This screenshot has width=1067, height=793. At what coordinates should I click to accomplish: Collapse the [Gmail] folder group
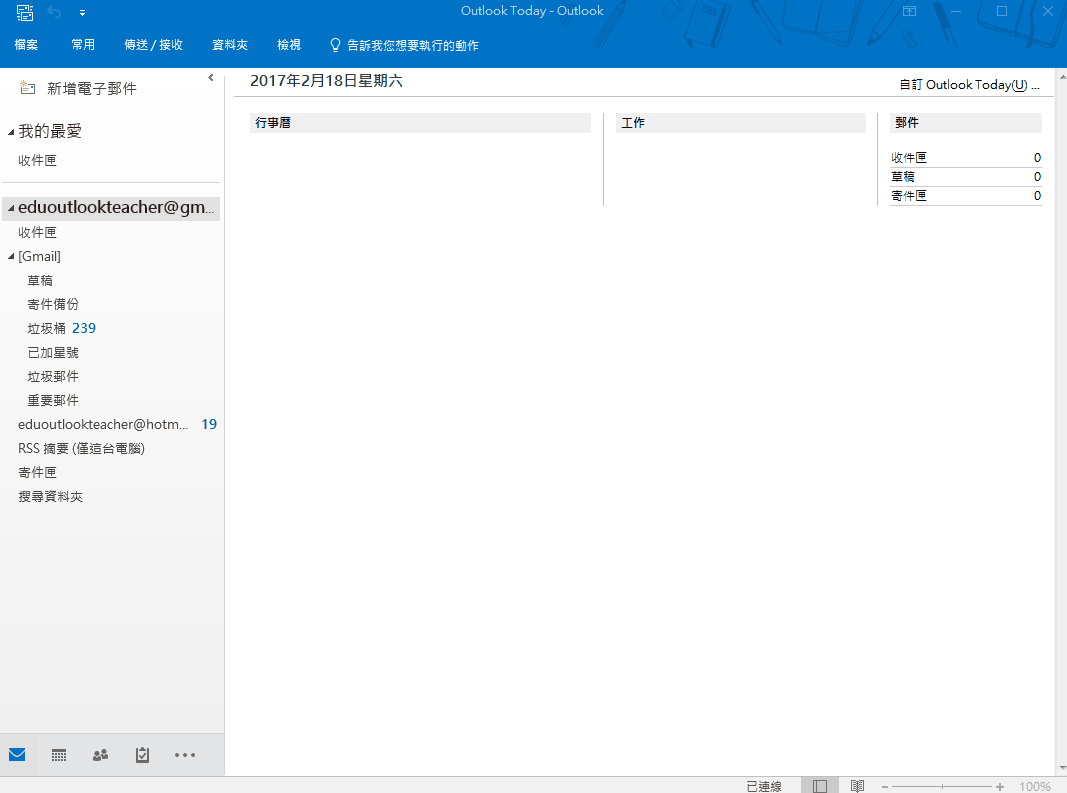pos(11,257)
